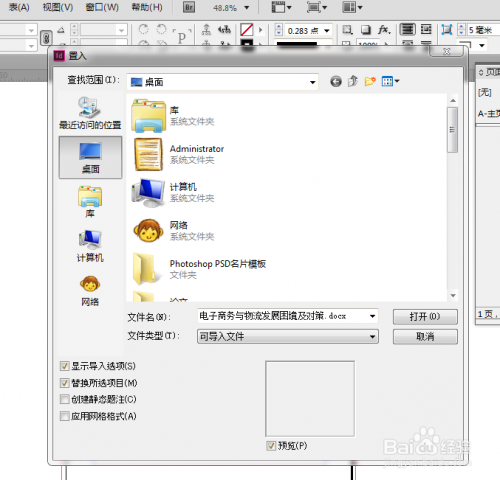Click the fit frame to content icon
The image size is (500, 480).
click(446, 30)
